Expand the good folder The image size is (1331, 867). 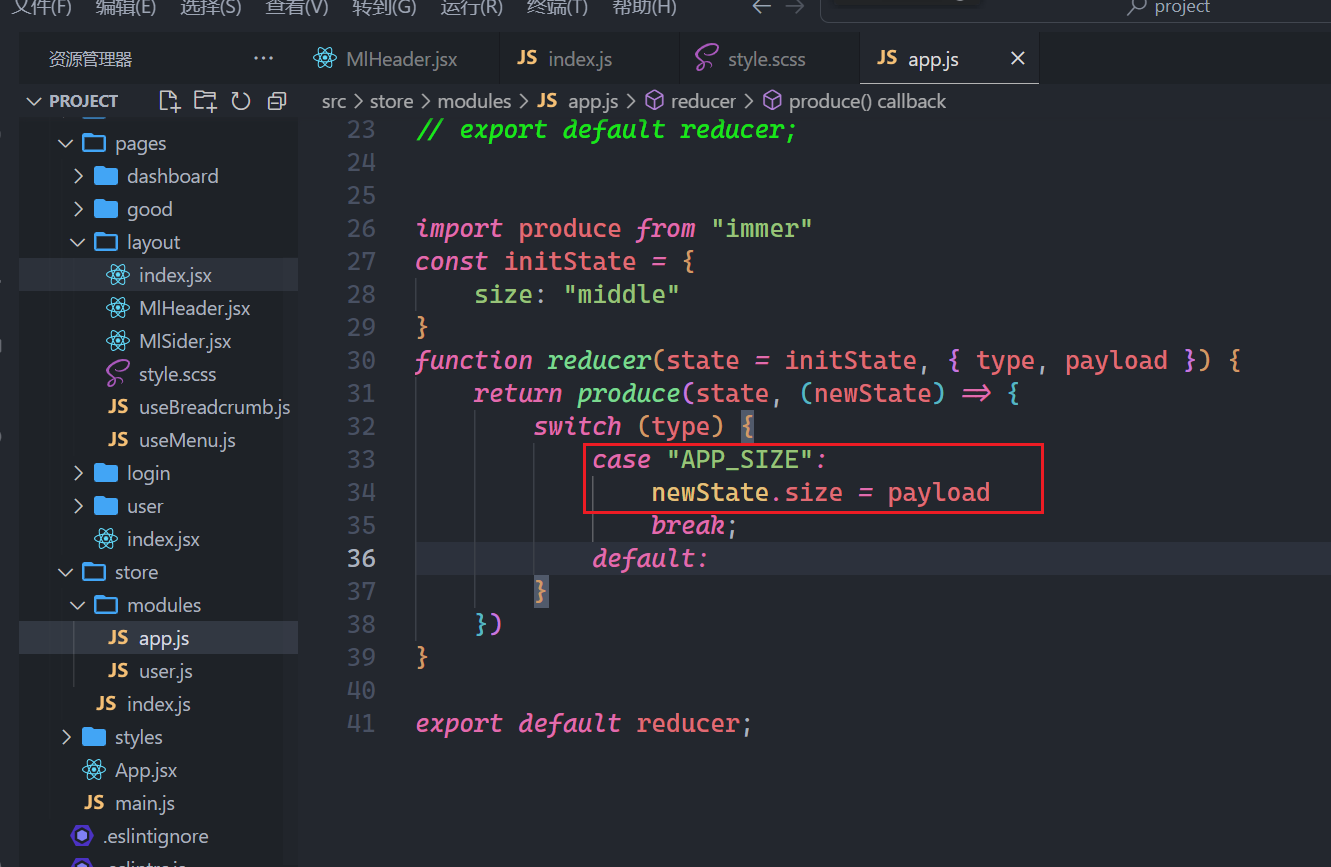coord(78,209)
